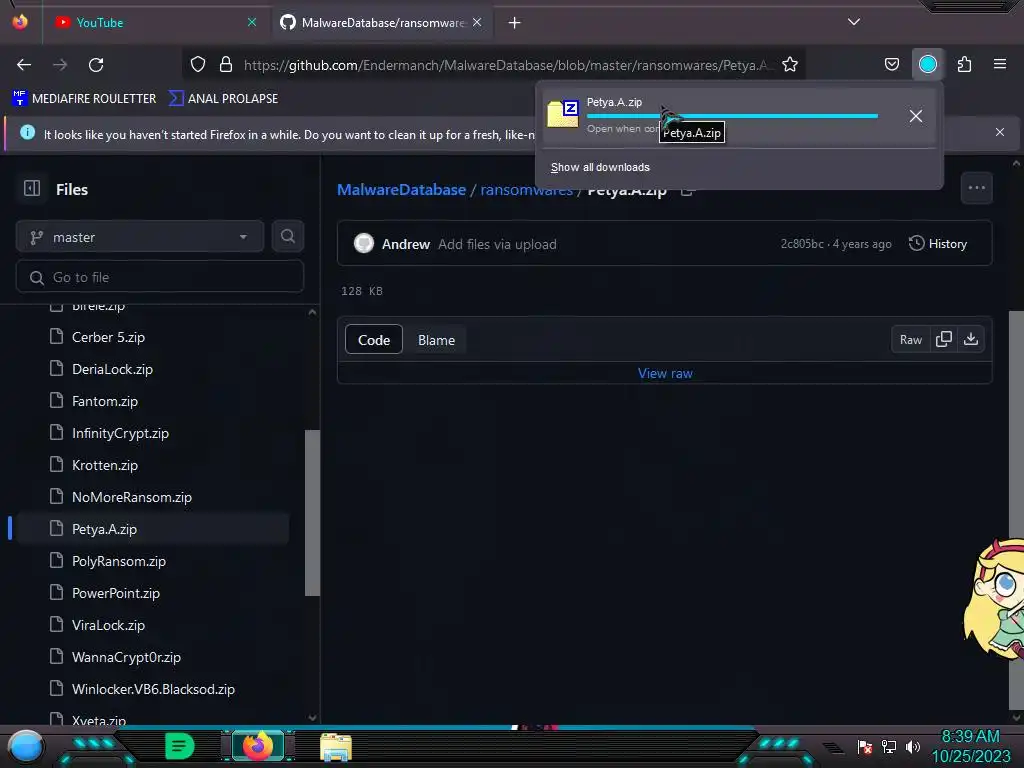Click the View raw link

pos(665,373)
